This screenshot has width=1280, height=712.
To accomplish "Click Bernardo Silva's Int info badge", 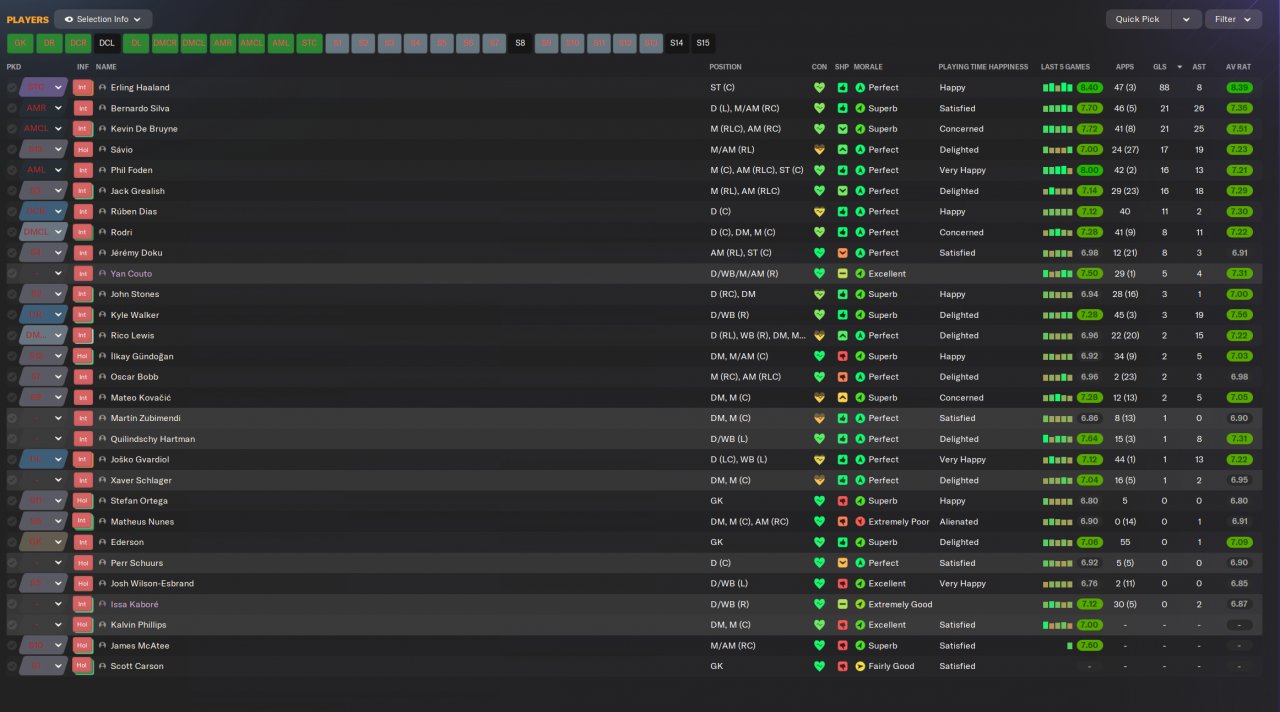I will (x=83, y=108).
